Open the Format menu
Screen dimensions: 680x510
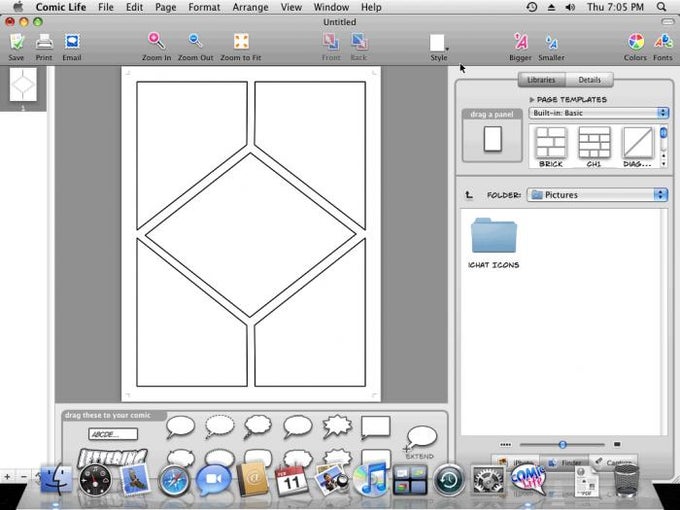204,7
